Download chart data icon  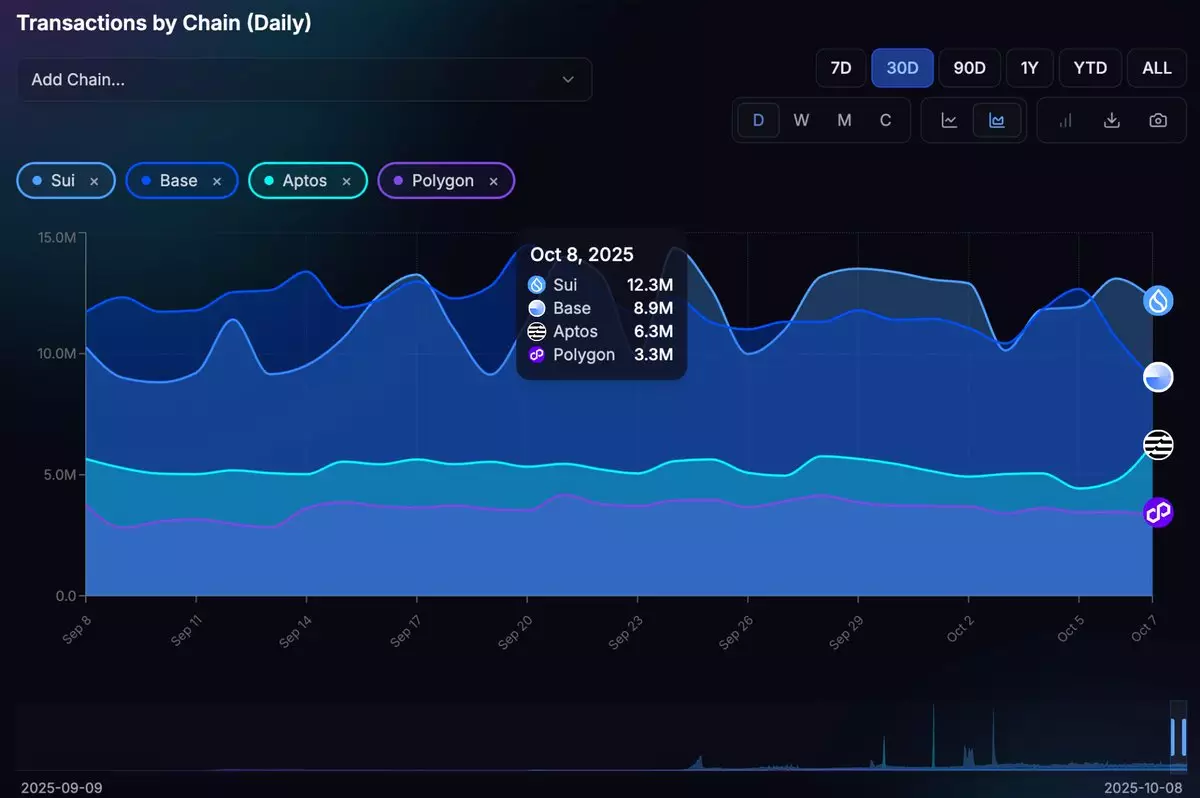1111,120
